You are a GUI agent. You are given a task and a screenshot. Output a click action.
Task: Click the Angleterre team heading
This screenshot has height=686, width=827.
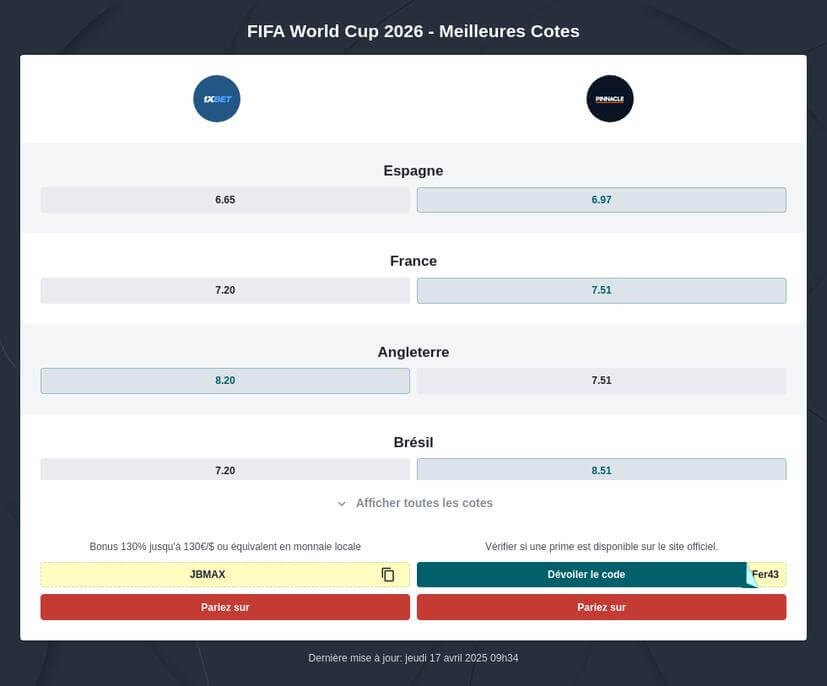(413, 352)
